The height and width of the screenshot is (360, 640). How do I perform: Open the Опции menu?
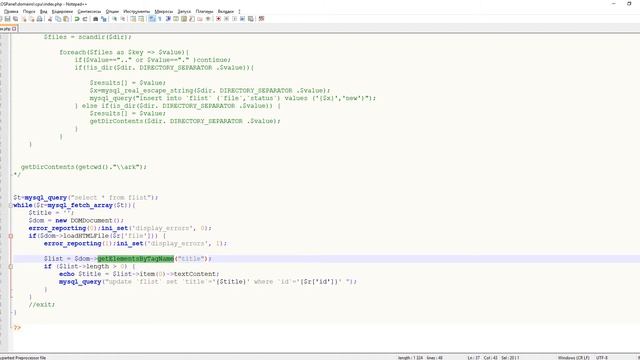tap(112, 11)
